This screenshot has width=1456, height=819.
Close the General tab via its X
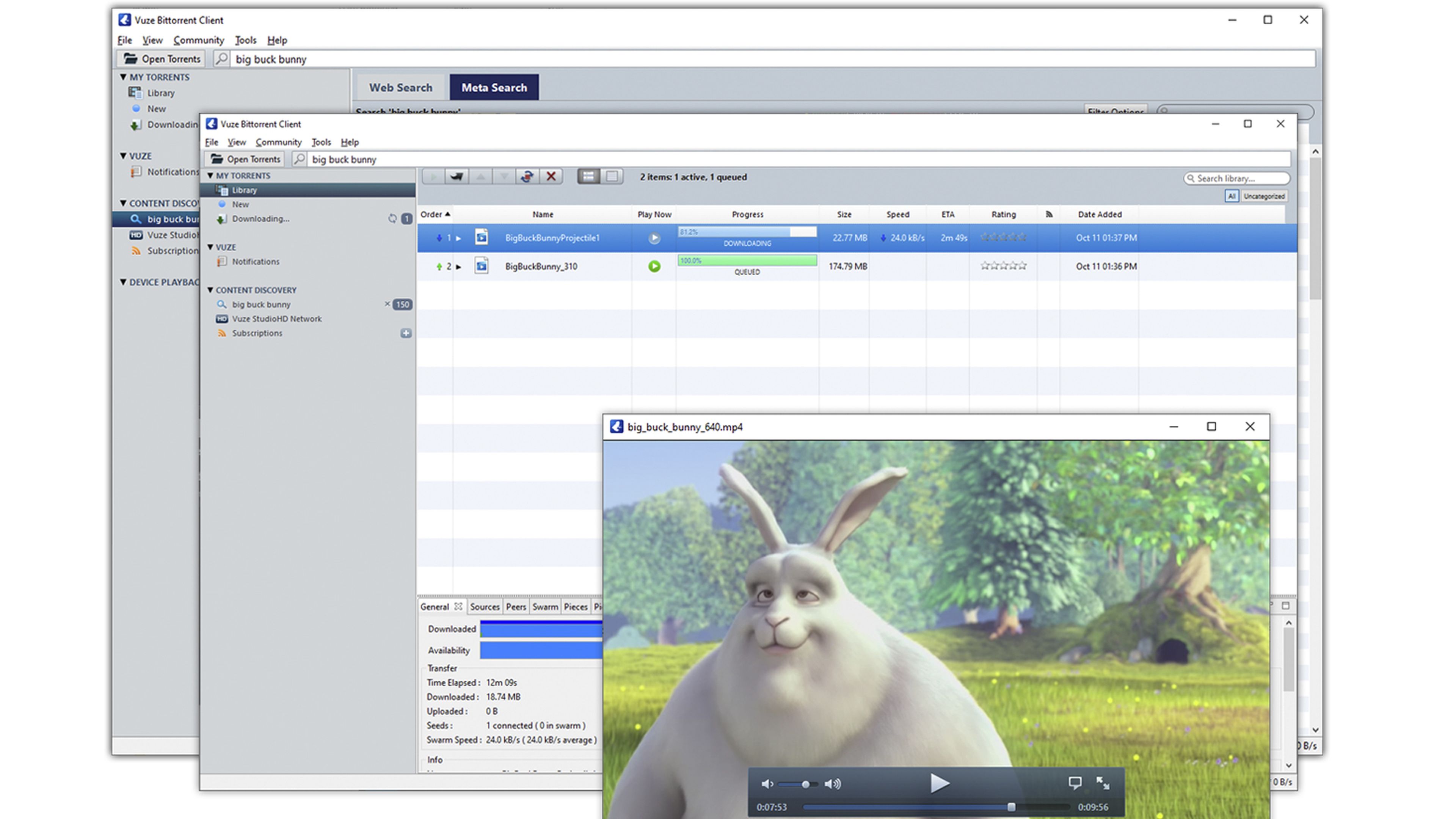458,607
